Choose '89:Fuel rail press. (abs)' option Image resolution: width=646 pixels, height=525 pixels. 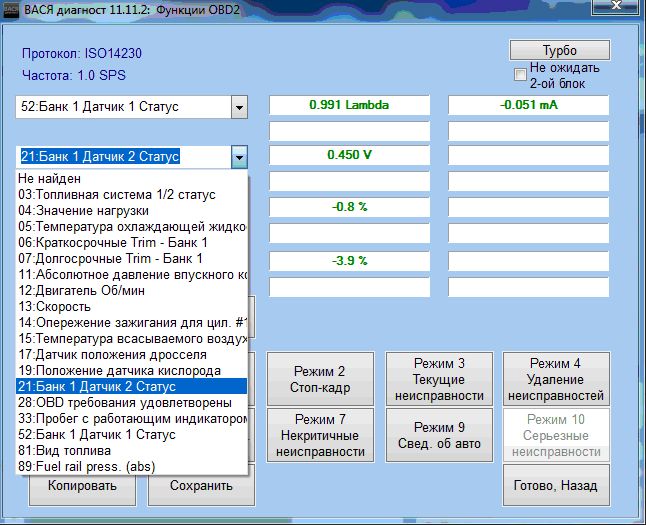[x=132, y=466]
